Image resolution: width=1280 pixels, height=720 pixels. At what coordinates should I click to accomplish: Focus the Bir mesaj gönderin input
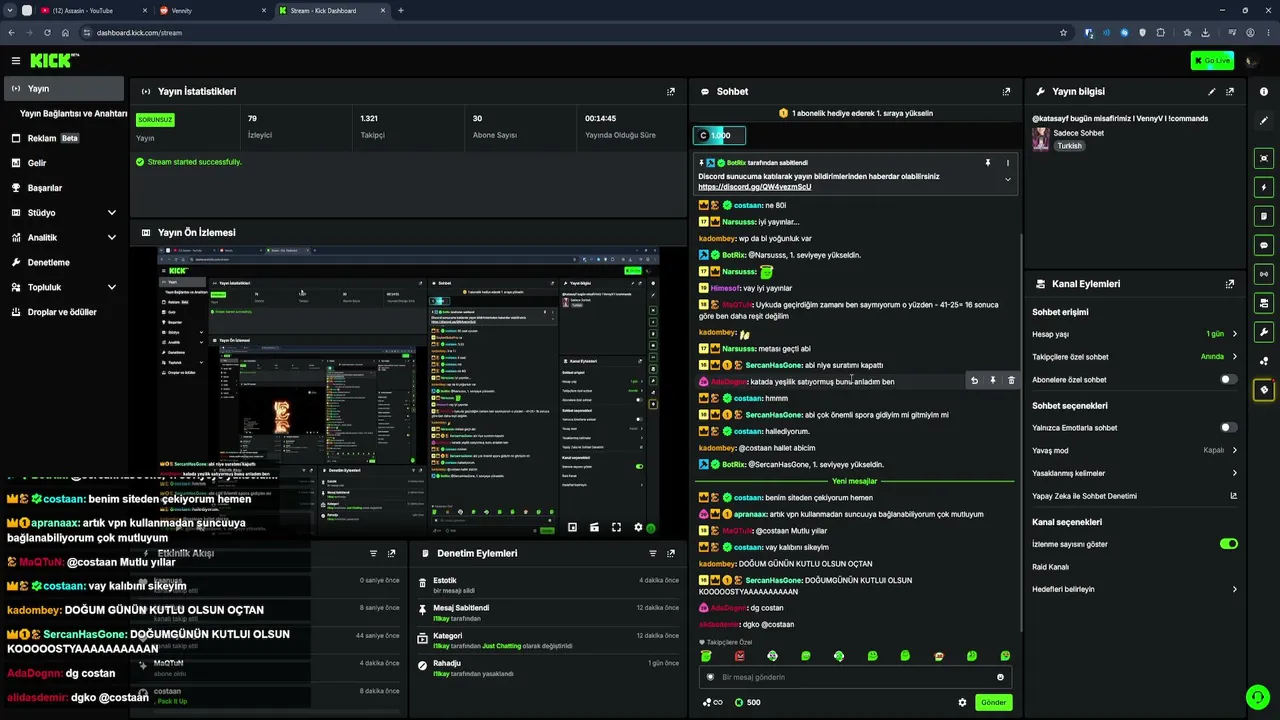pos(855,677)
